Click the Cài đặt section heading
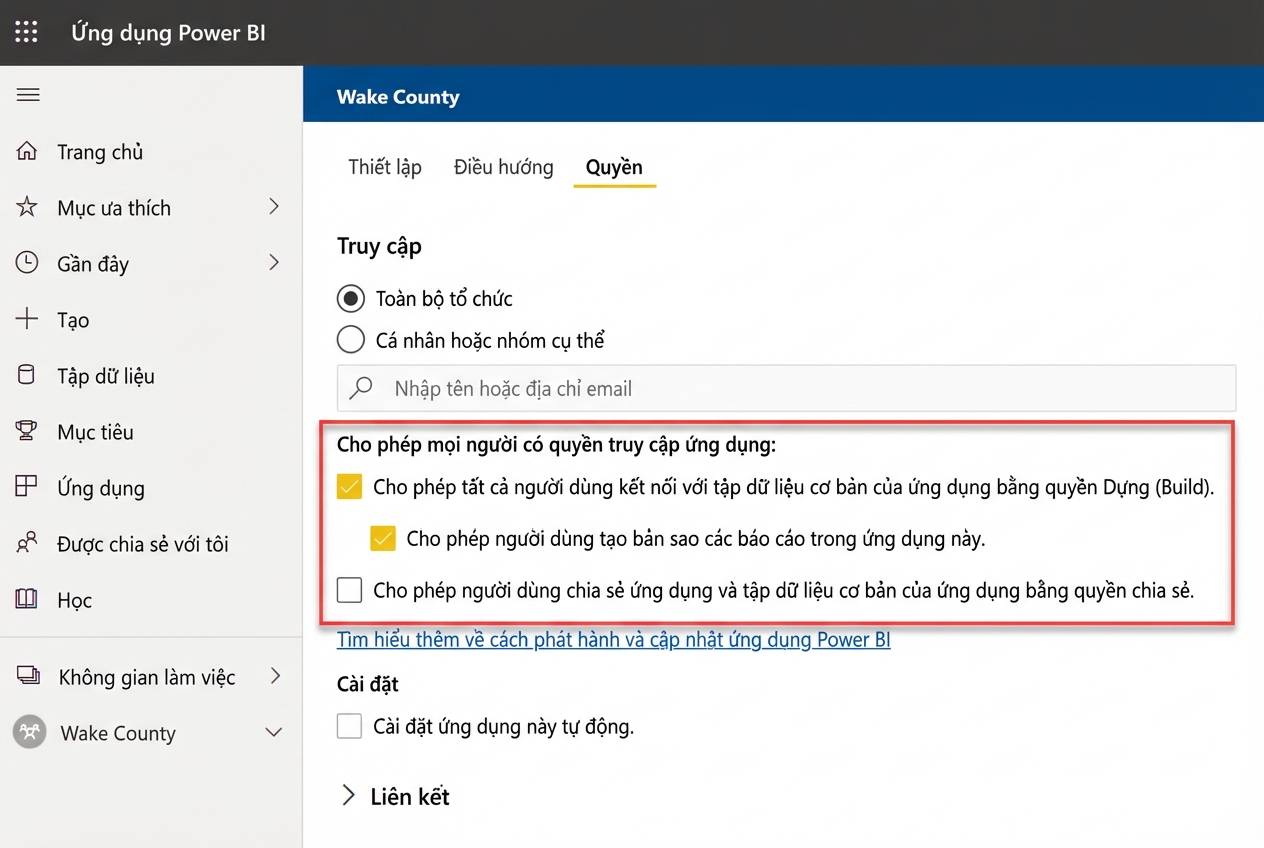1264x848 pixels. point(368,684)
